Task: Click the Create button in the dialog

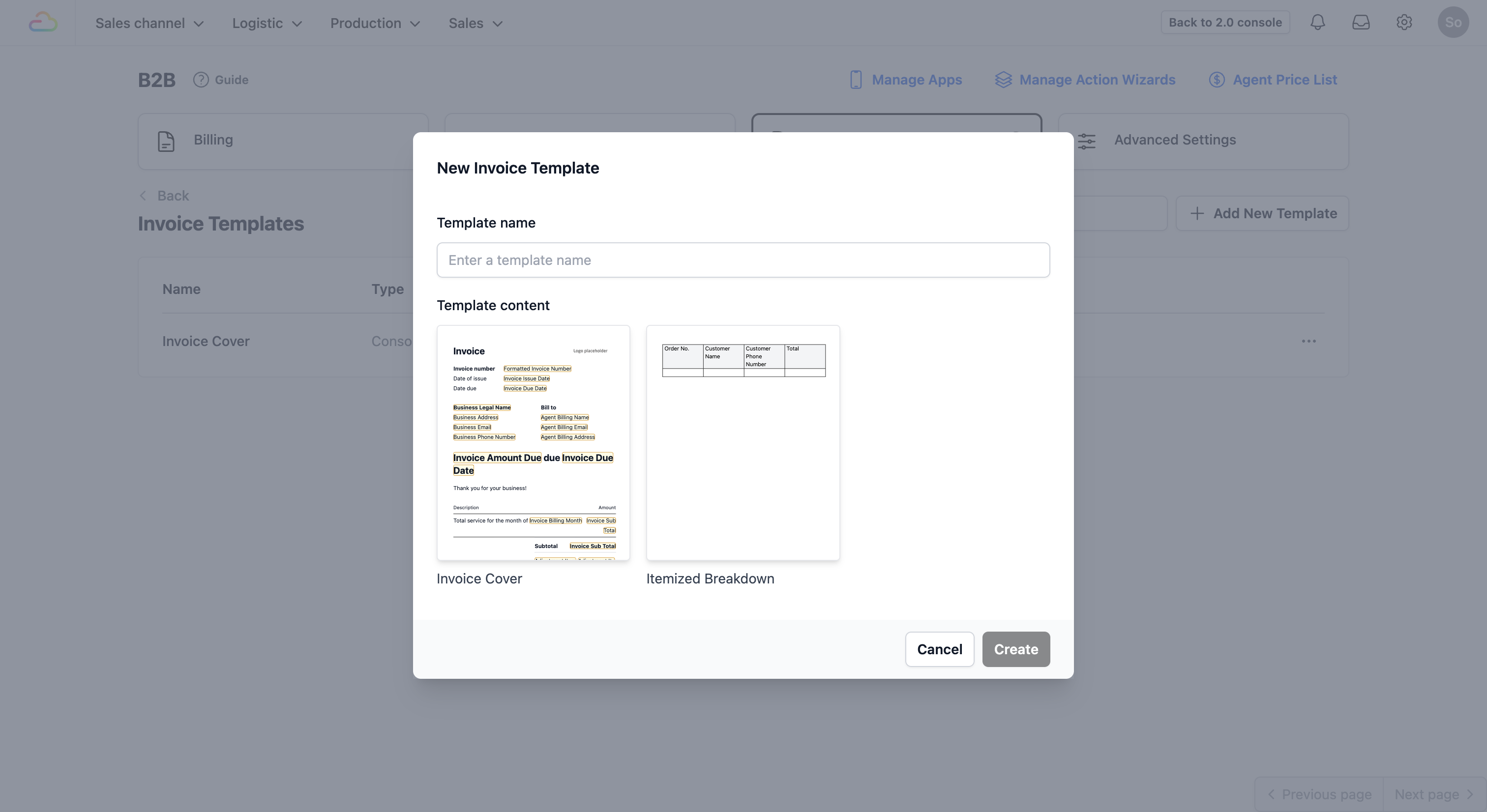Action: click(1016, 649)
